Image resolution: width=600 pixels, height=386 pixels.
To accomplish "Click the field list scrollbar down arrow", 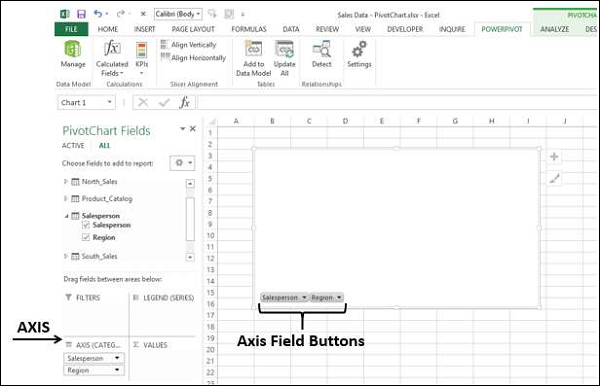I will [x=190, y=257].
